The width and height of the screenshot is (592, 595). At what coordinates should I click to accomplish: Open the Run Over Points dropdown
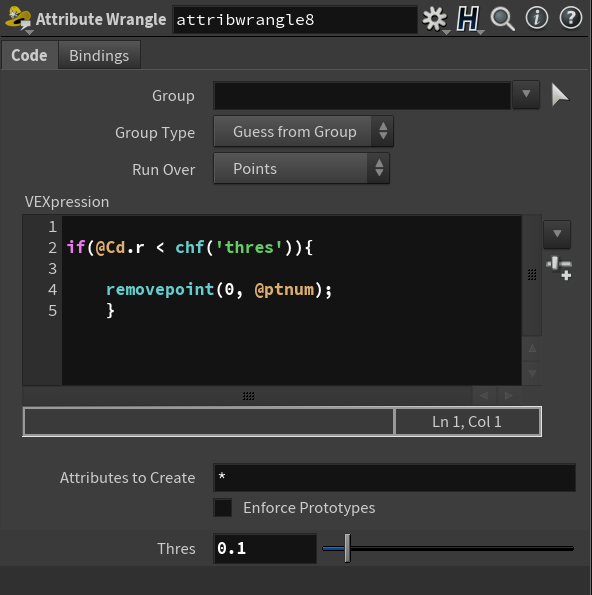301,168
